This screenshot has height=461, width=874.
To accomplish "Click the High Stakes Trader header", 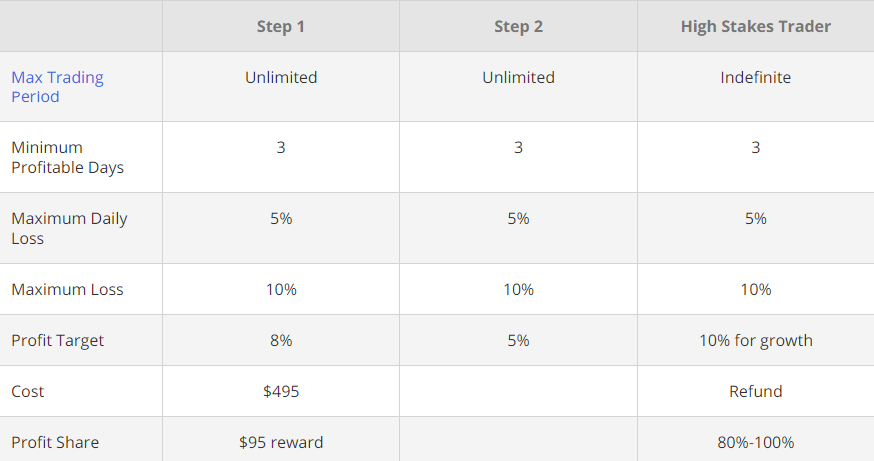I will click(x=755, y=27).
